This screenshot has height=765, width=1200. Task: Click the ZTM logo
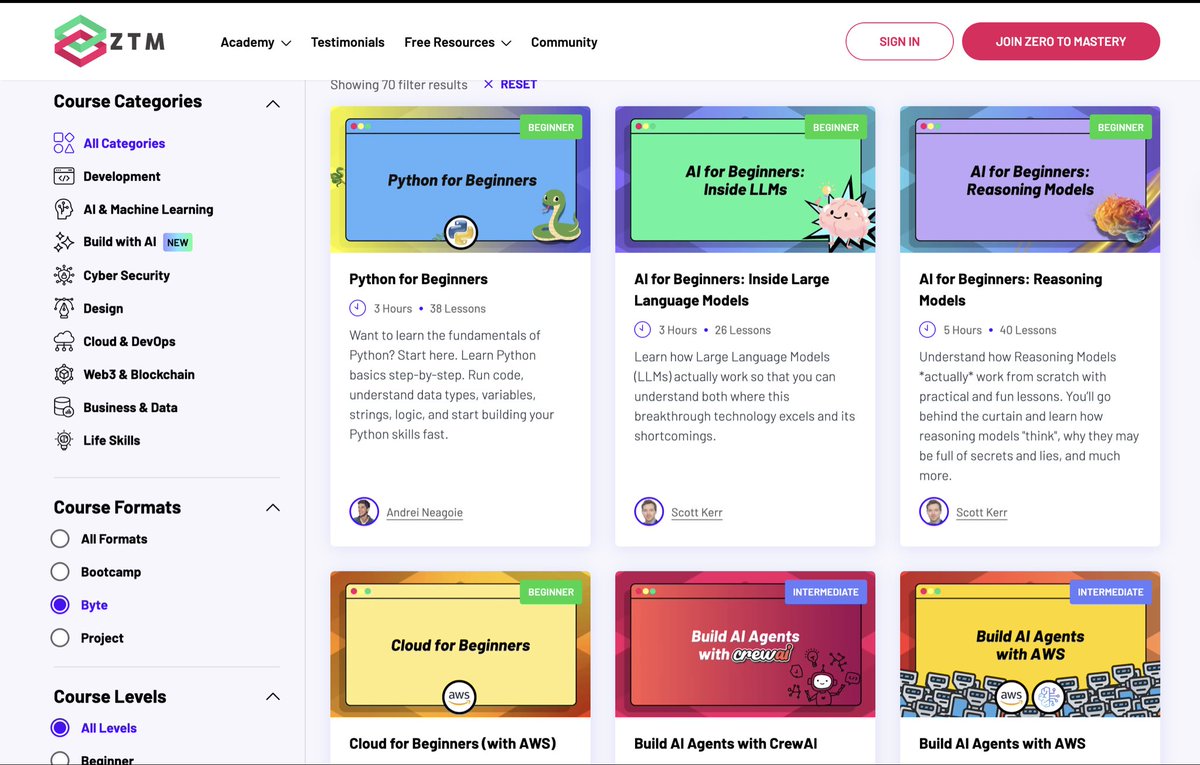109,41
